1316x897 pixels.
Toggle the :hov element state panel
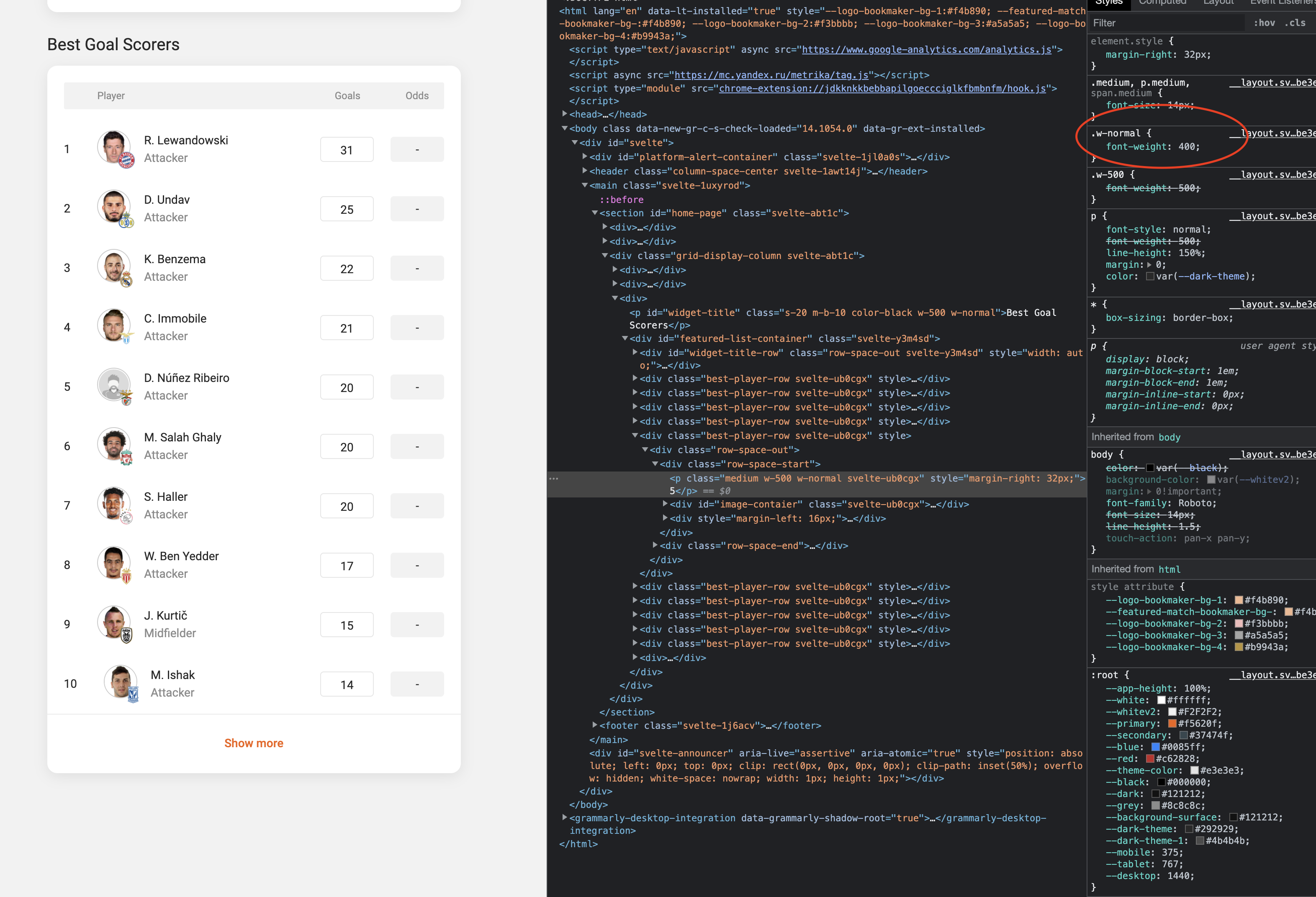[1264, 23]
